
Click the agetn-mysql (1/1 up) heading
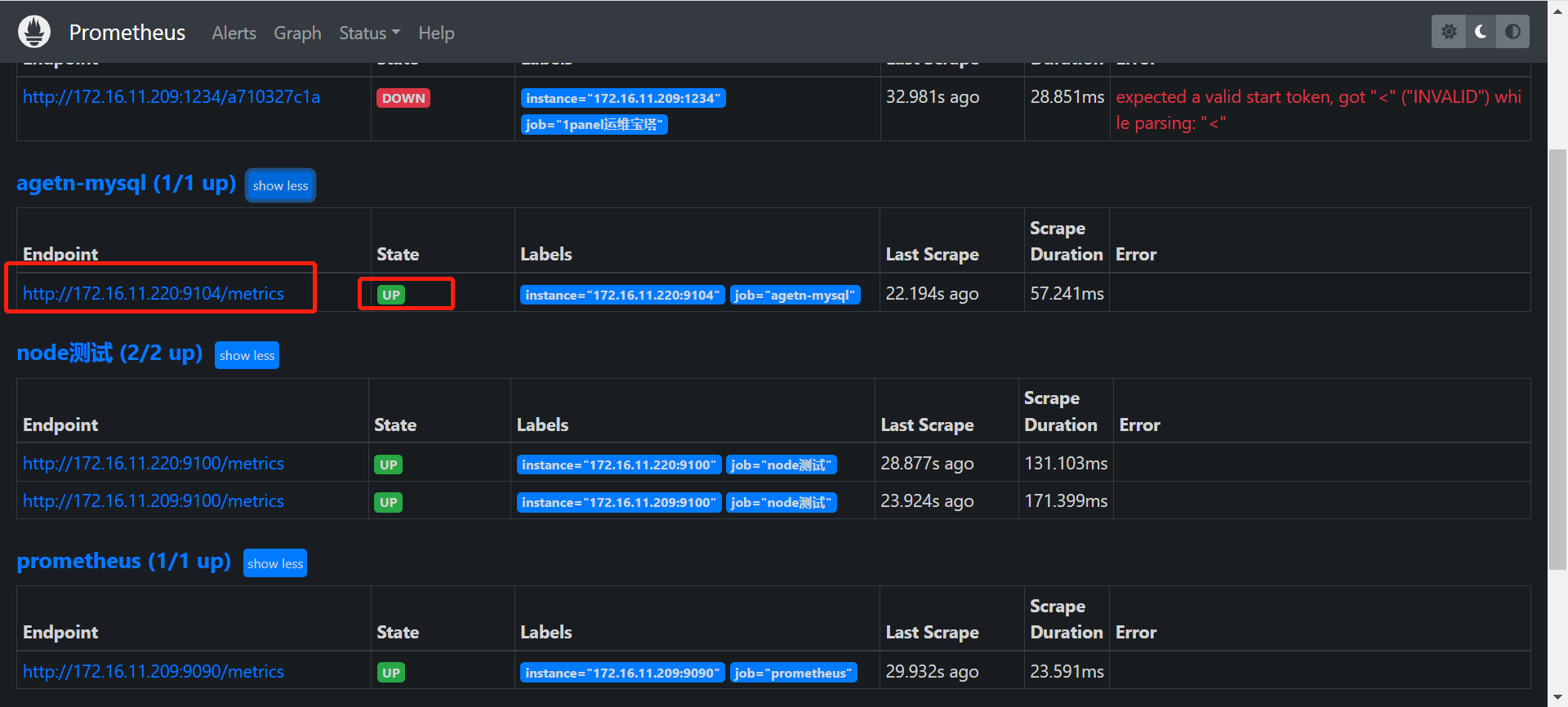tap(126, 183)
